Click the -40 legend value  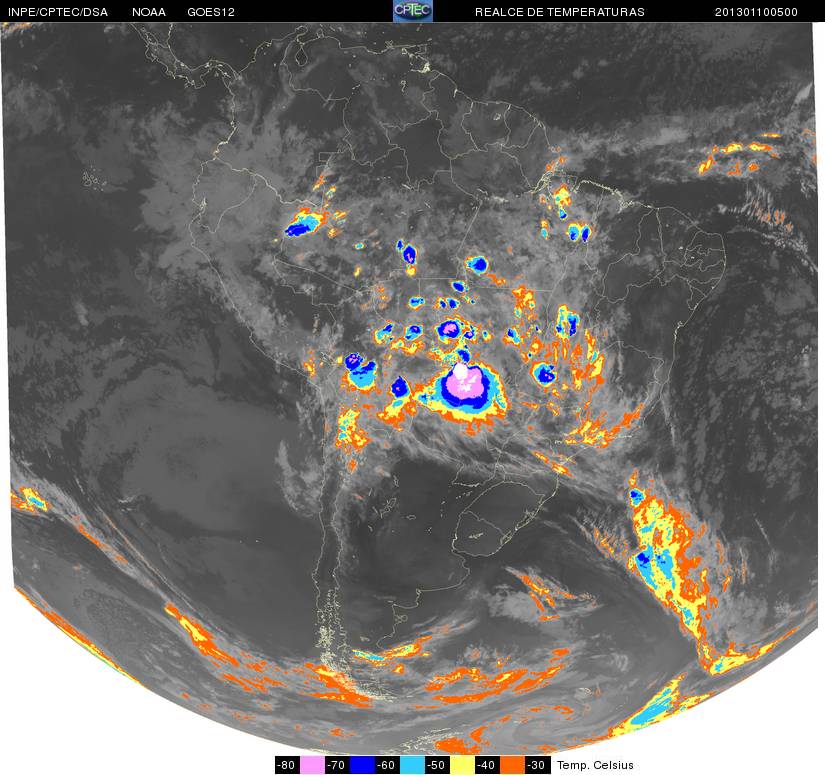click(x=487, y=764)
